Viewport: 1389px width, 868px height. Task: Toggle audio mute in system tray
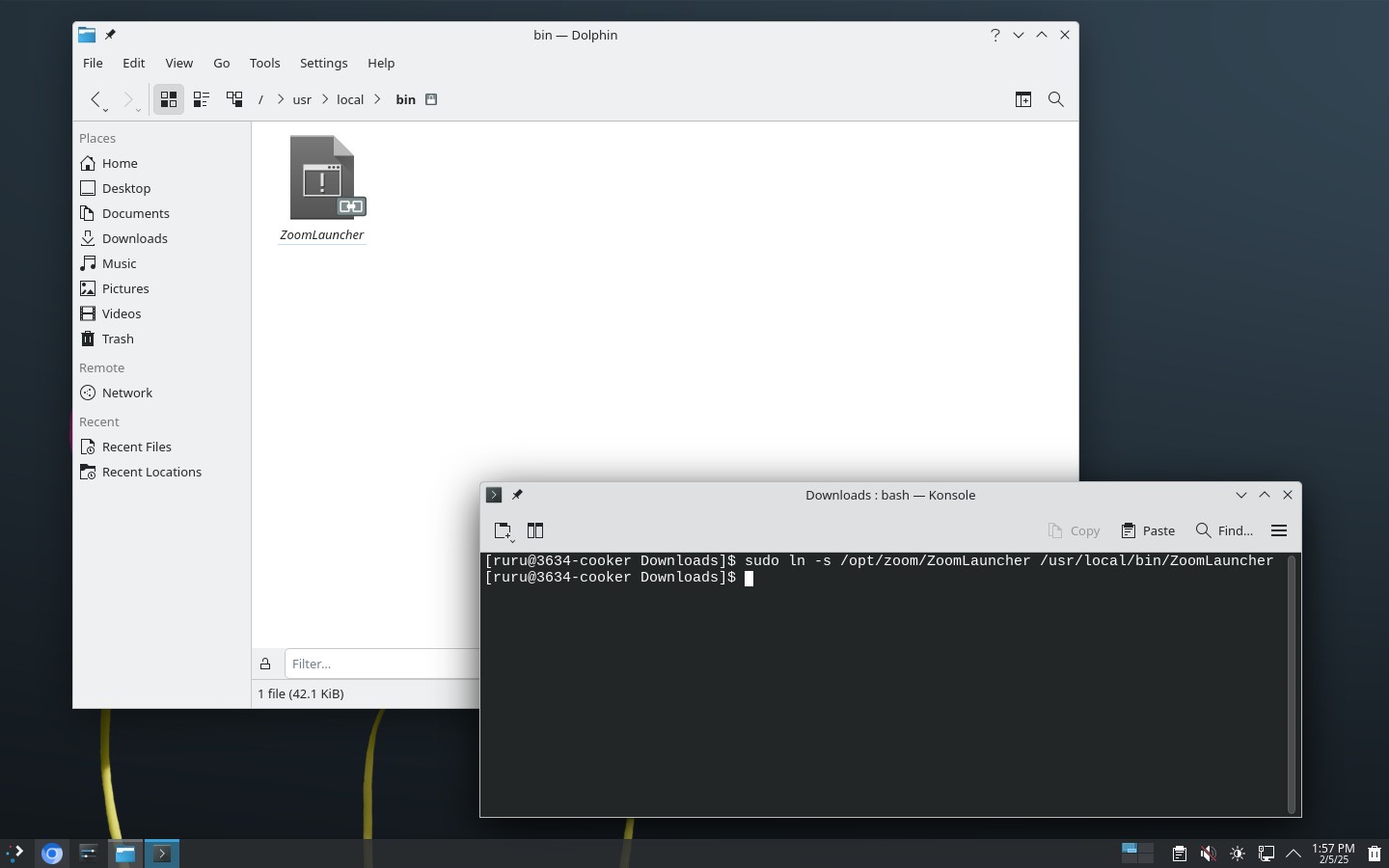point(1208,854)
